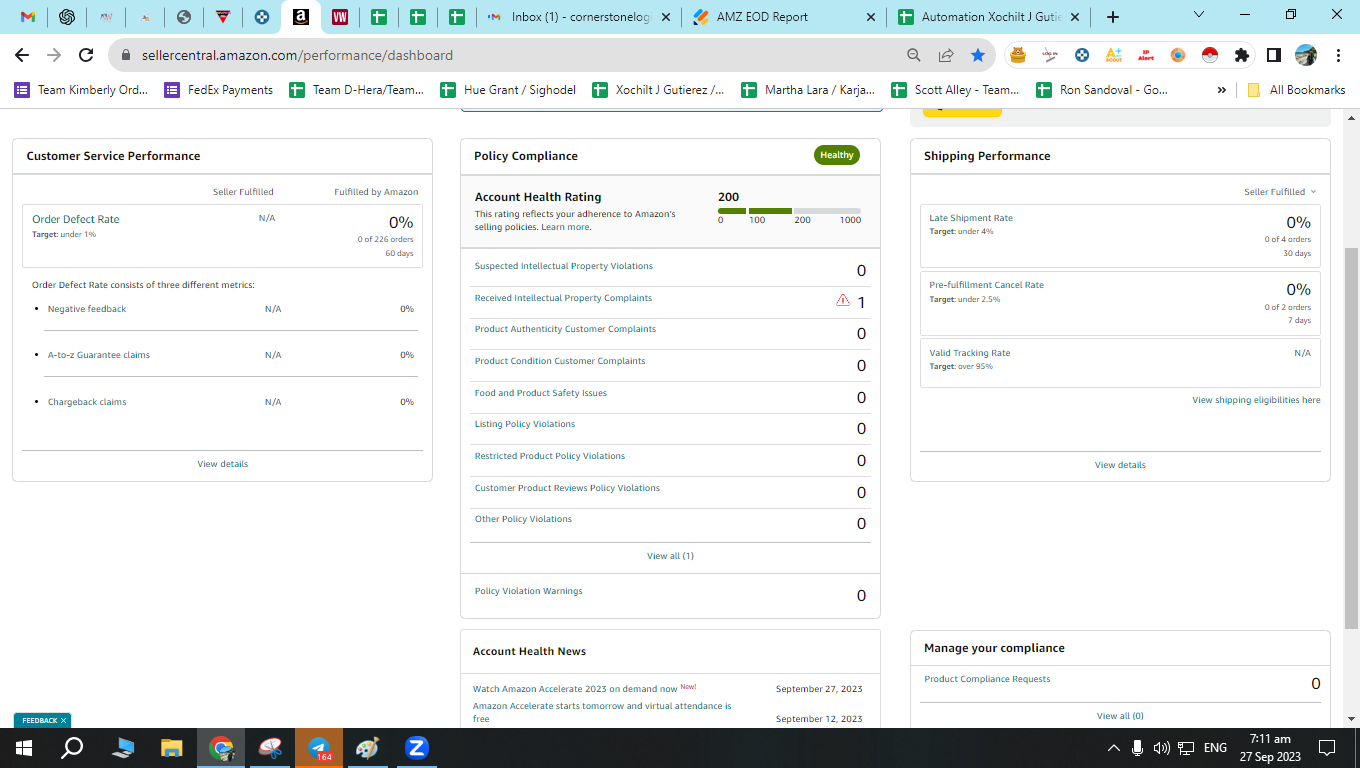
Task: Open the blue circular cross extension
Action: [x=1082, y=55]
